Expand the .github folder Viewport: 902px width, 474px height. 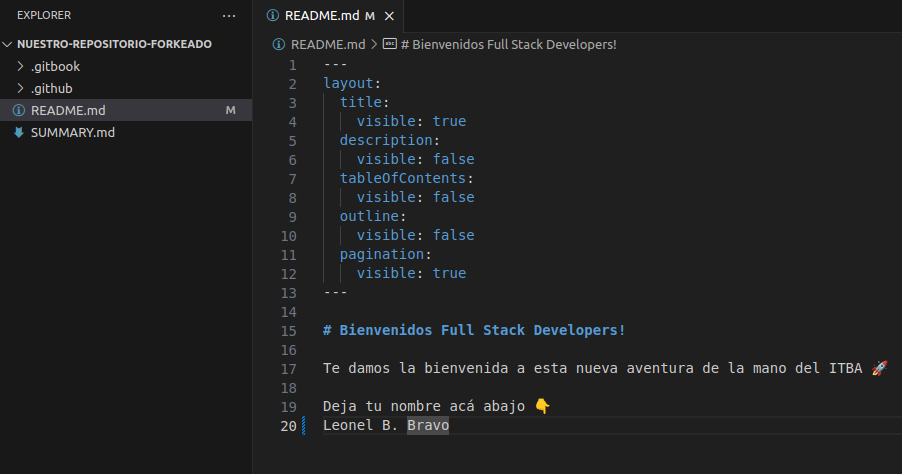pyautogui.click(x=22, y=88)
